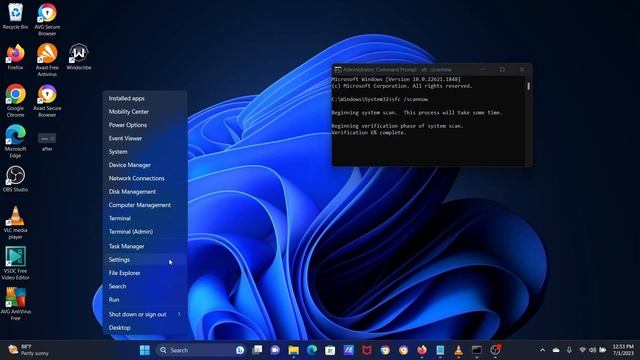Show hidden system tray icons
This screenshot has width=640, height=360.
542,350
